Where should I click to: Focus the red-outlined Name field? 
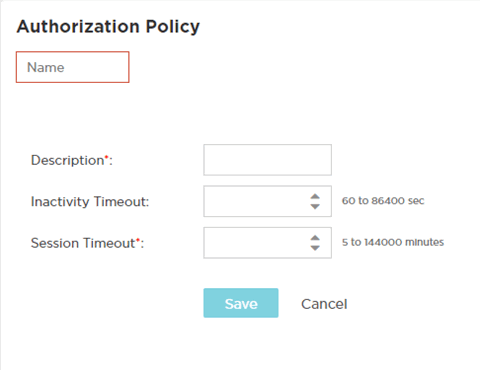[x=73, y=67]
